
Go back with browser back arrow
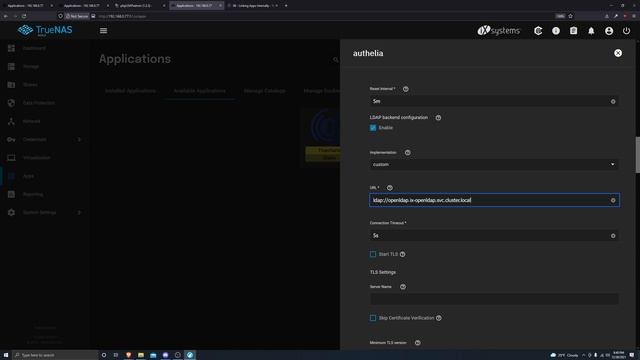click(6, 16)
